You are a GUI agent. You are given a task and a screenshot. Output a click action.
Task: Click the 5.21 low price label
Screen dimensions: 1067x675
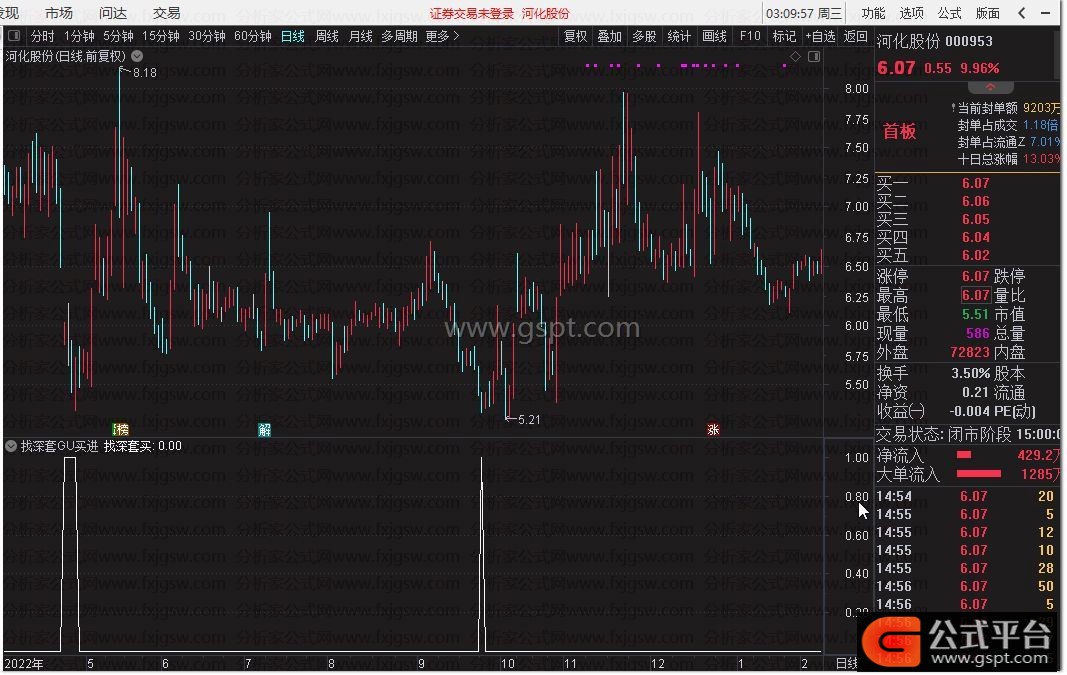(529, 420)
